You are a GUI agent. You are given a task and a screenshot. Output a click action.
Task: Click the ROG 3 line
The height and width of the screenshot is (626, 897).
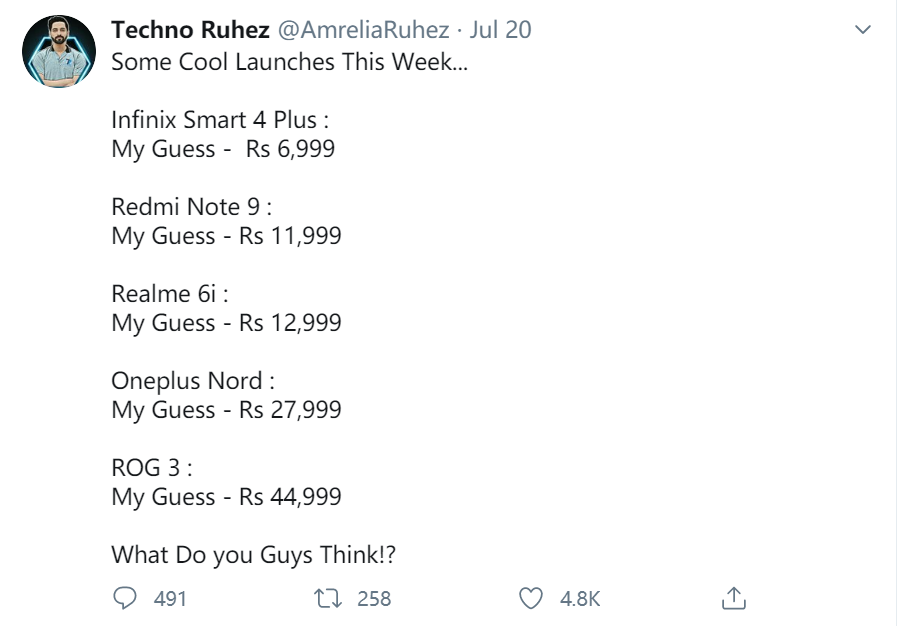[x=152, y=468]
